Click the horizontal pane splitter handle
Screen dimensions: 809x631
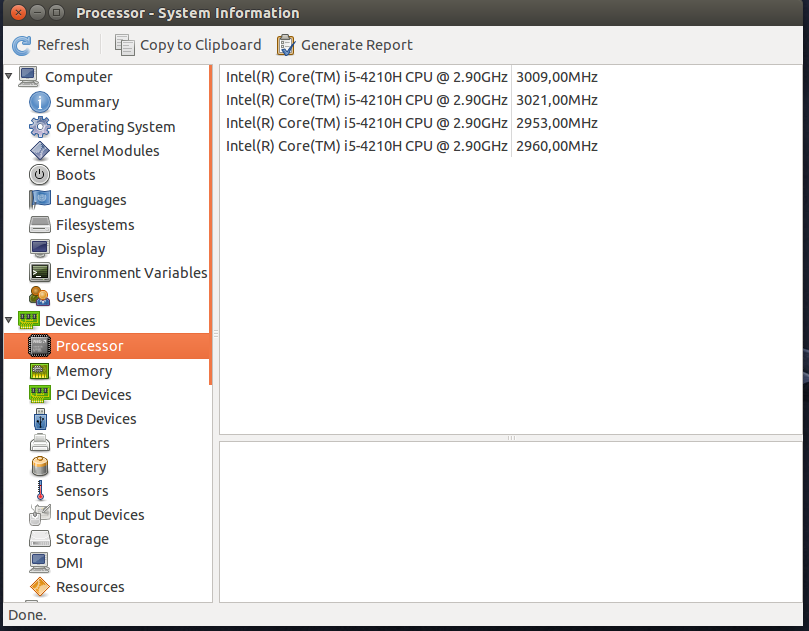[x=511, y=438]
